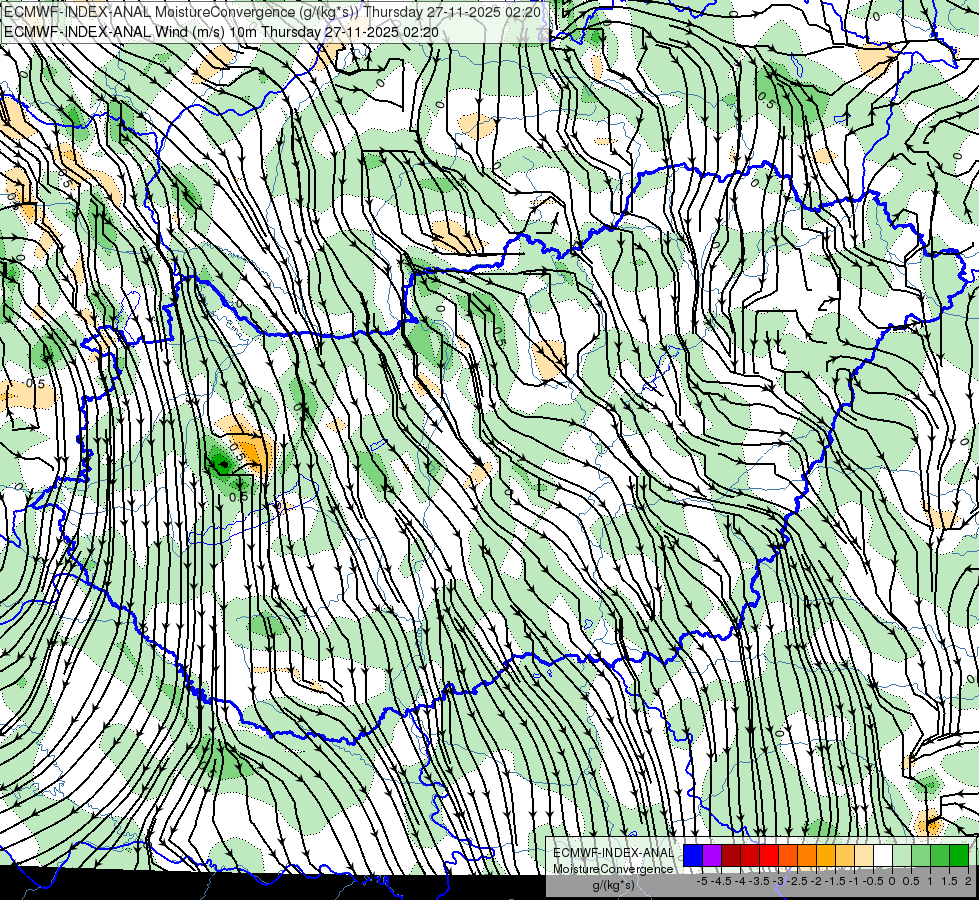
Task: Click the darkest green legend swatch
Action: tap(959, 856)
